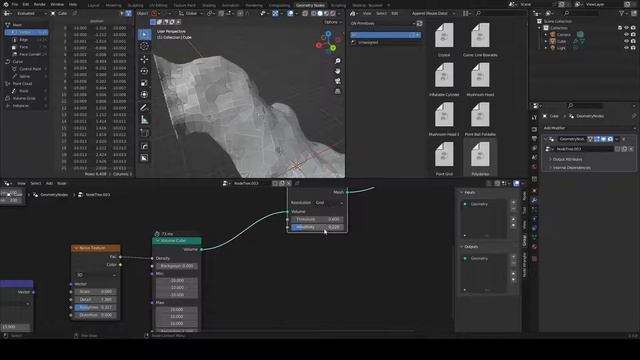
Task: Select the Measure tool in viewport toolbar
Action: 144,120
